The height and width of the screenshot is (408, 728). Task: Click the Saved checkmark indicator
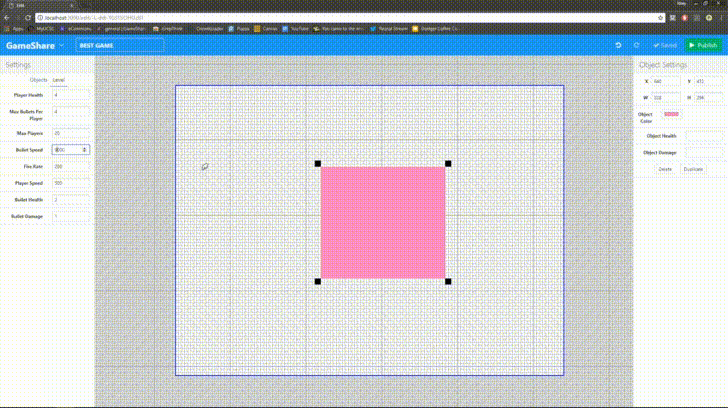tap(665, 45)
